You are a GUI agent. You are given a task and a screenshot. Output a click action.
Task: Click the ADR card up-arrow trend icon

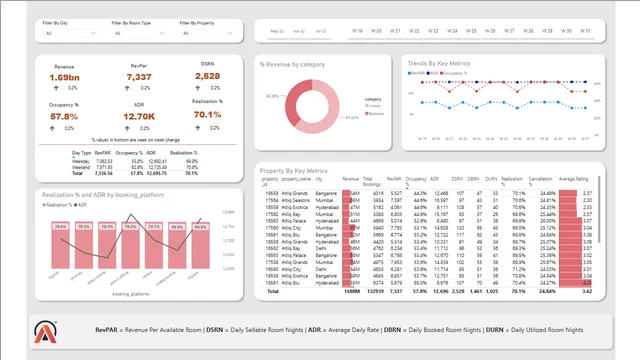127,128
